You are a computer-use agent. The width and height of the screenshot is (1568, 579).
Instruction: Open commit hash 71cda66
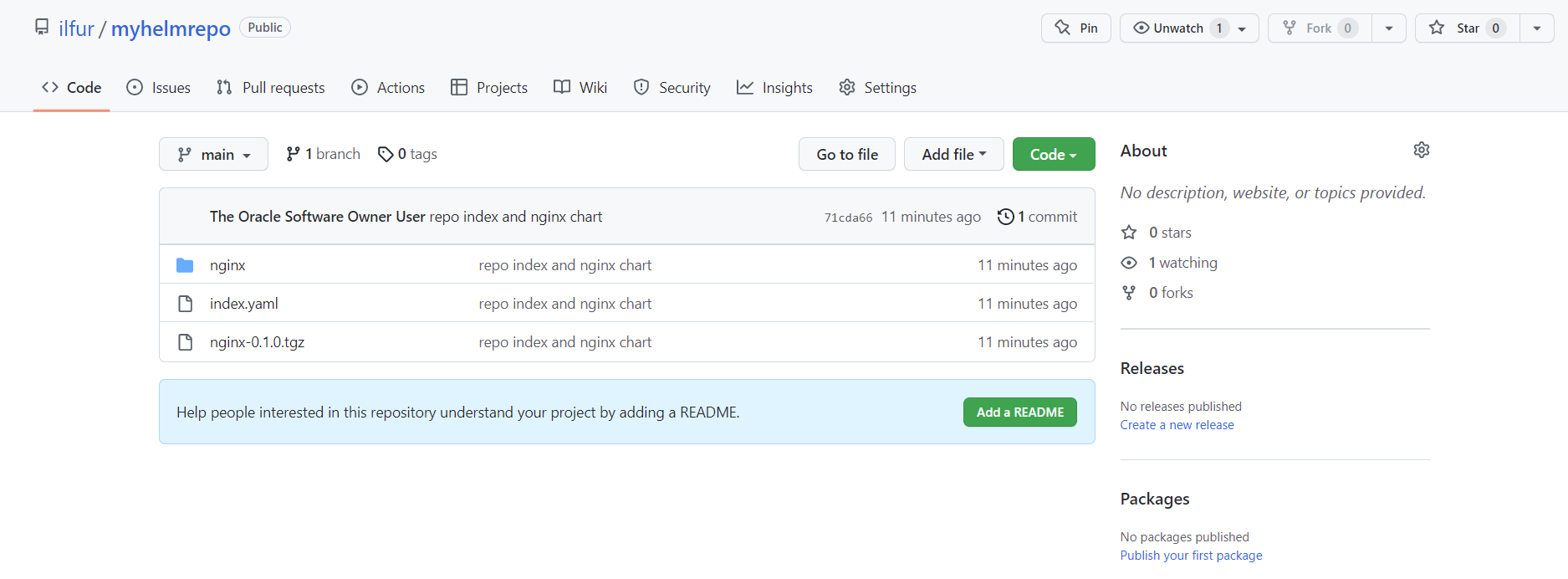[848, 218]
